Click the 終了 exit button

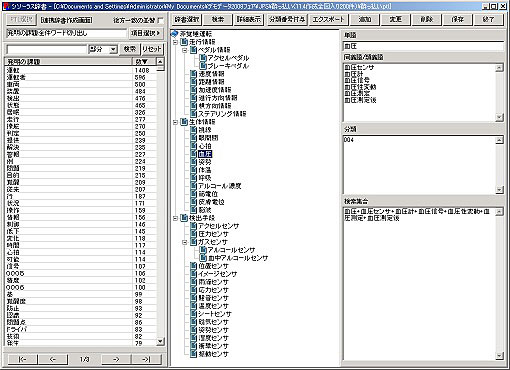(x=488, y=19)
